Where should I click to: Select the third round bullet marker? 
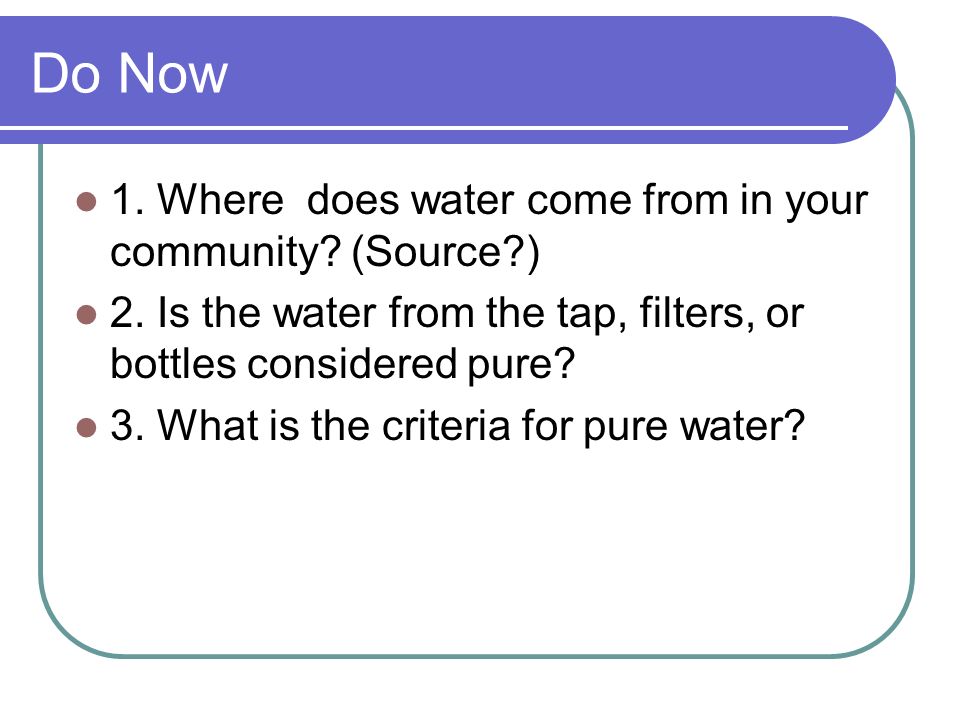click(87, 427)
